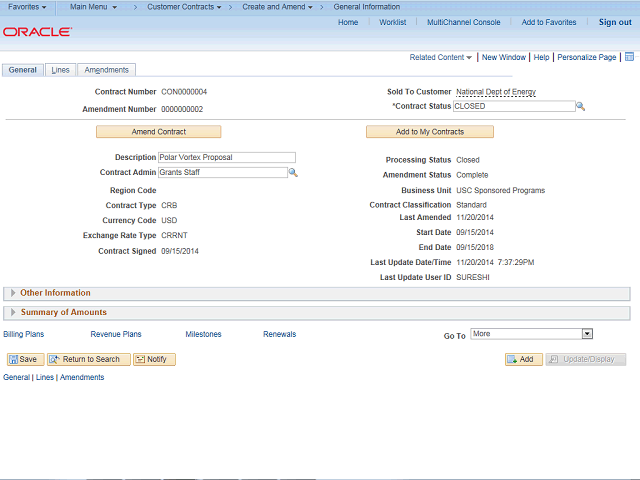Open the Billing Plans link
Image resolution: width=640 pixels, height=480 pixels.
coord(24,334)
